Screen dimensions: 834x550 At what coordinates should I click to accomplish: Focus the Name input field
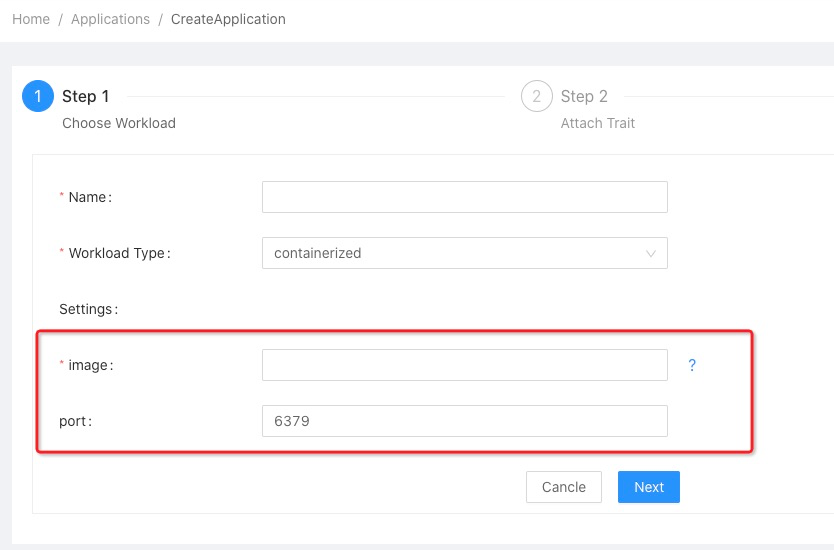coord(464,197)
